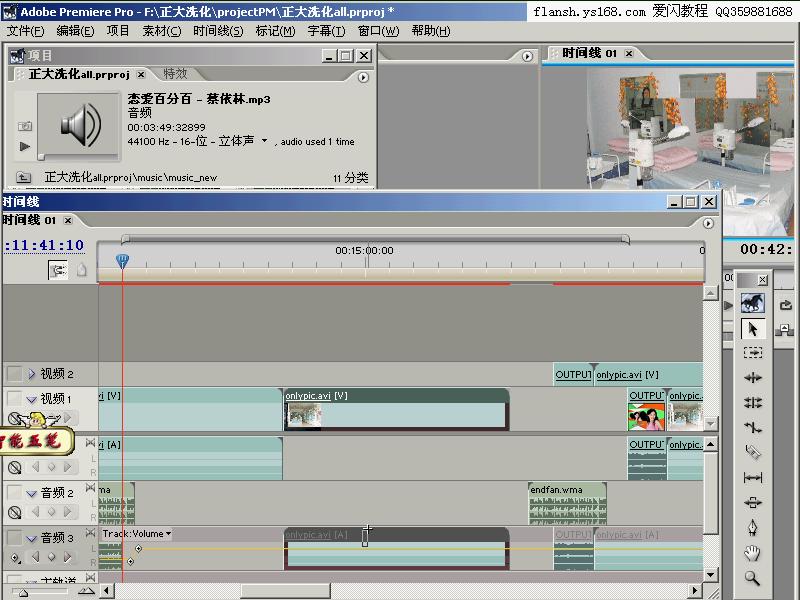This screenshot has height=600, width=800.
Task: Select the Ripple Edit tool
Action: 753,378
